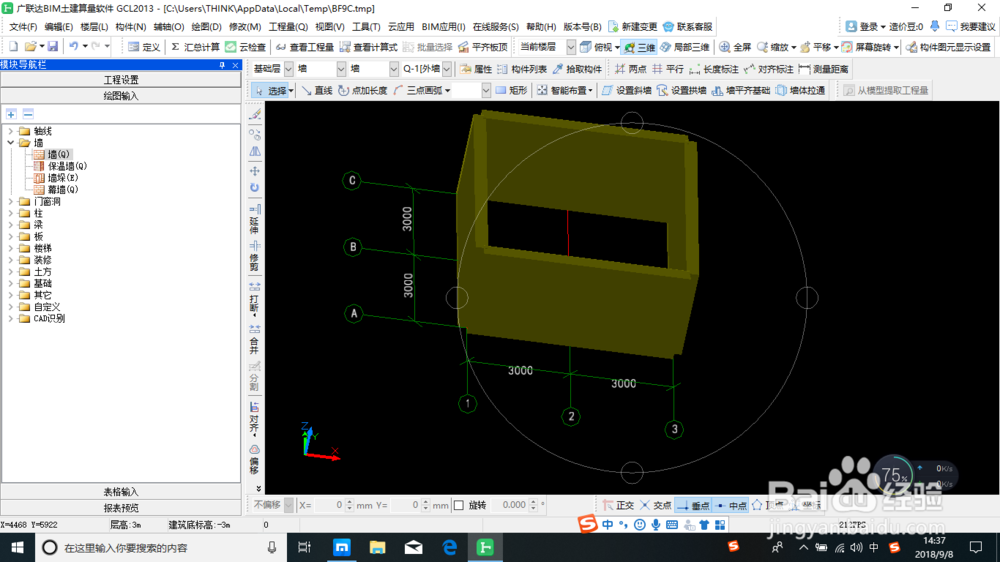The height and width of the screenshot is (562, 1000).
Task: Click 新建变更 in the top bar
Action: point(633,27)
